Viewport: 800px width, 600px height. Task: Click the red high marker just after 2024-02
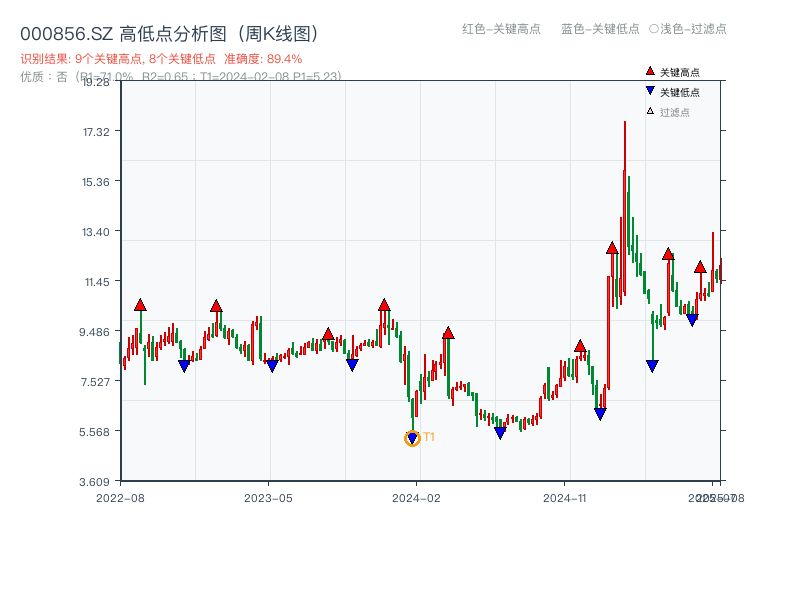[448, 333]
